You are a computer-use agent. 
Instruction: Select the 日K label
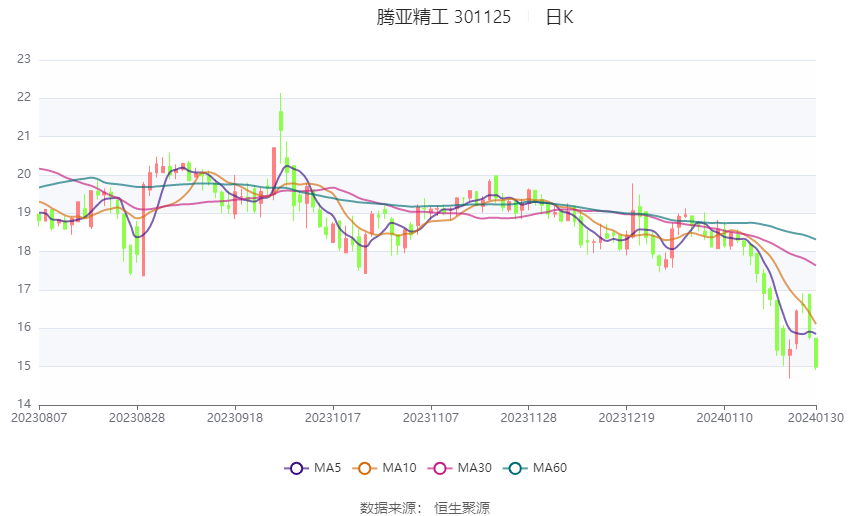(x=559, y=17)
